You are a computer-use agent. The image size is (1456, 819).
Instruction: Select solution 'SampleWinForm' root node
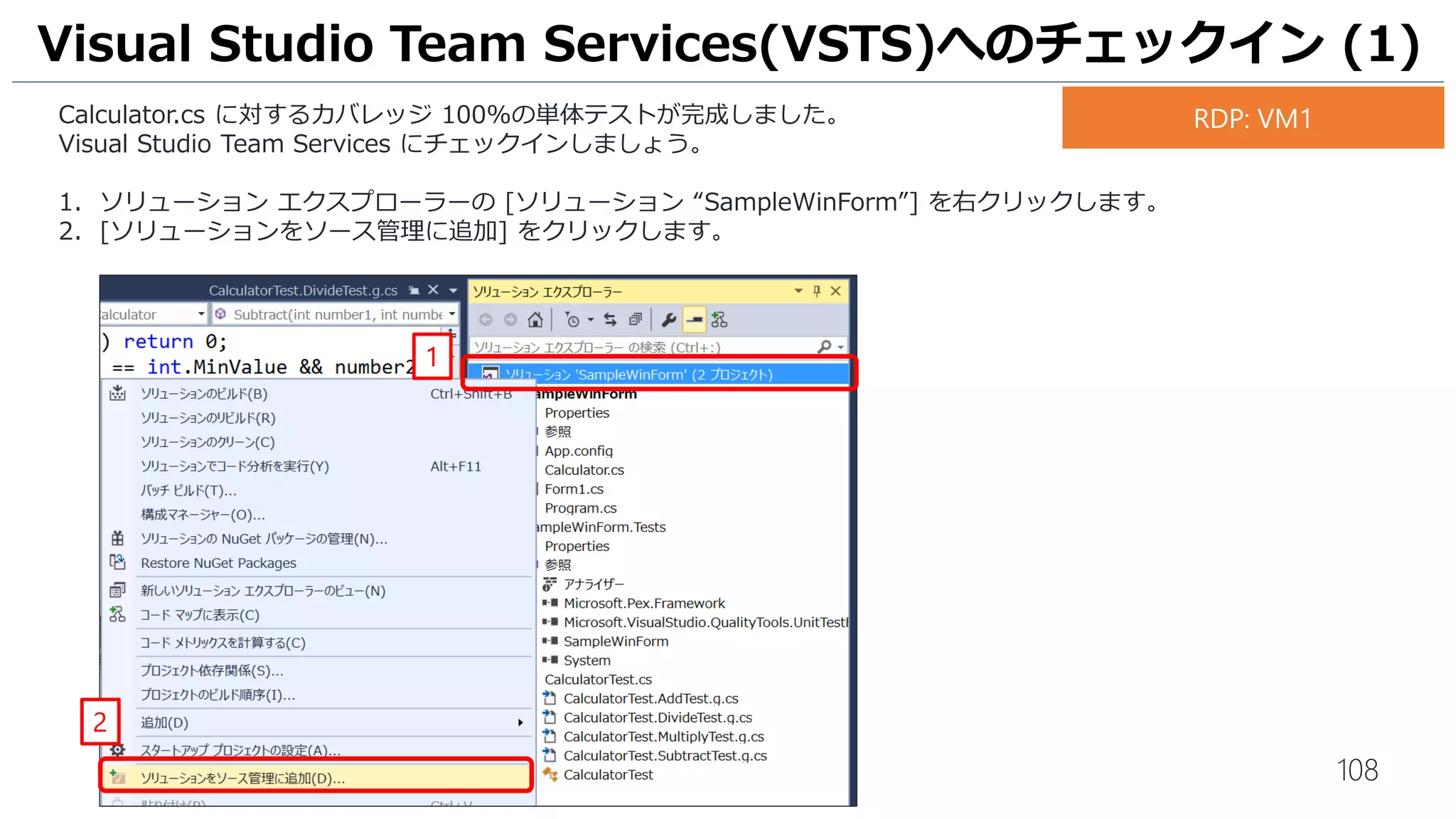tap(659, 374)
